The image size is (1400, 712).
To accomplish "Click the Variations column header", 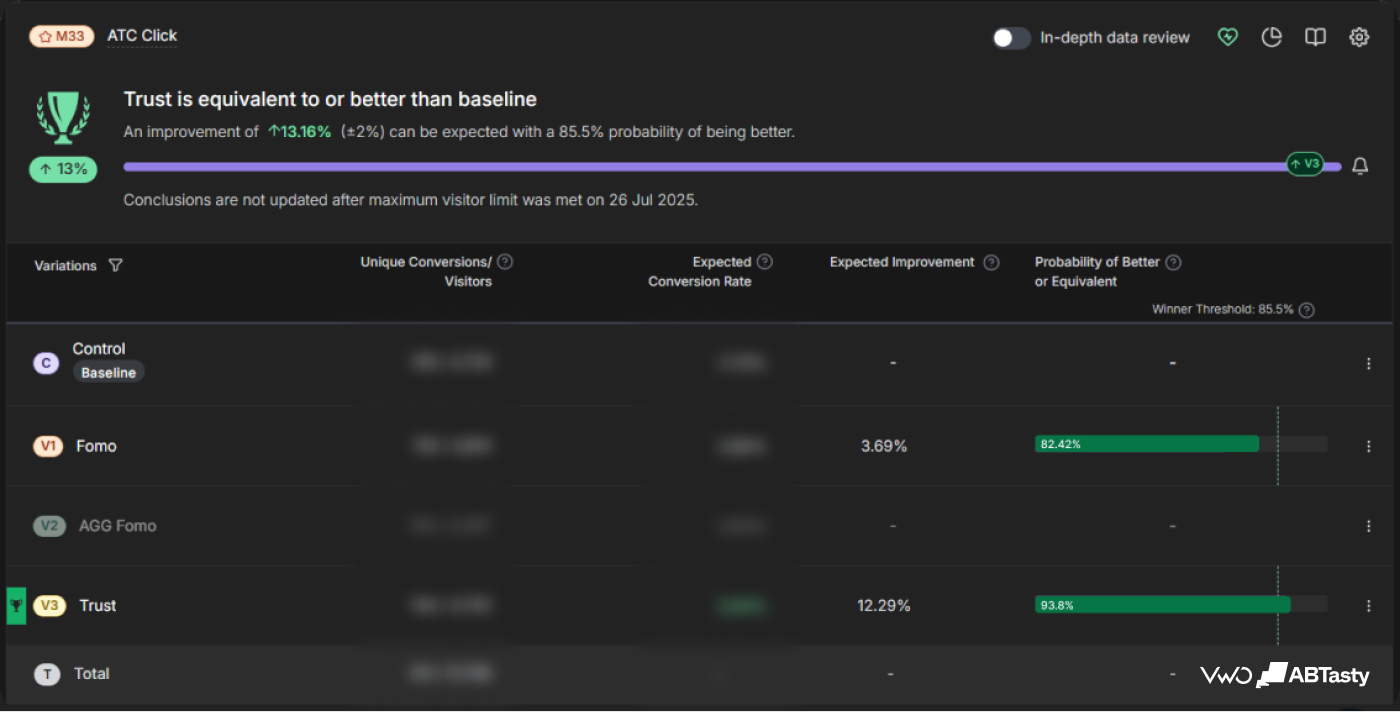I will [x=65, y=266].
